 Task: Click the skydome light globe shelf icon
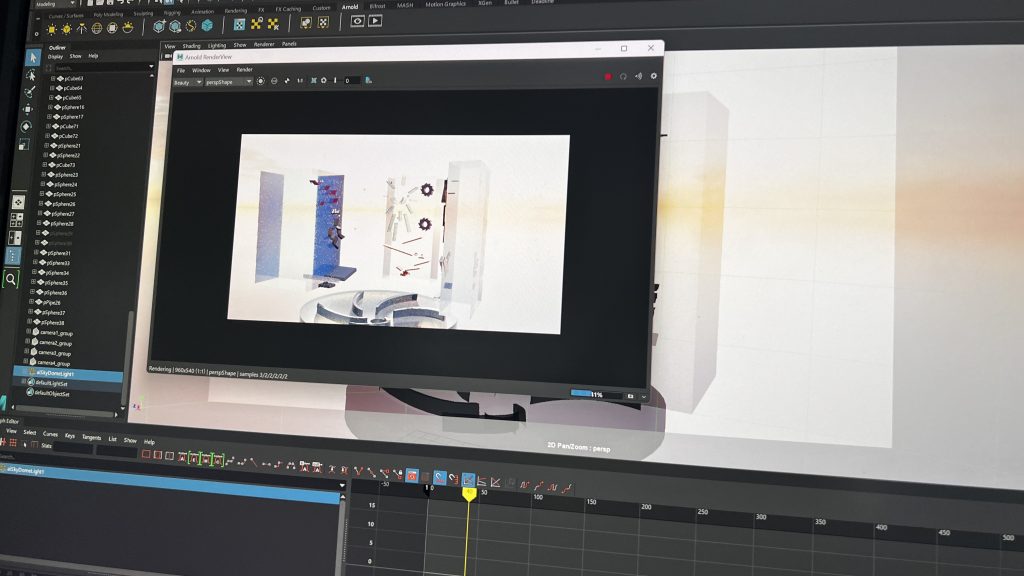click(x=97, y=28)
